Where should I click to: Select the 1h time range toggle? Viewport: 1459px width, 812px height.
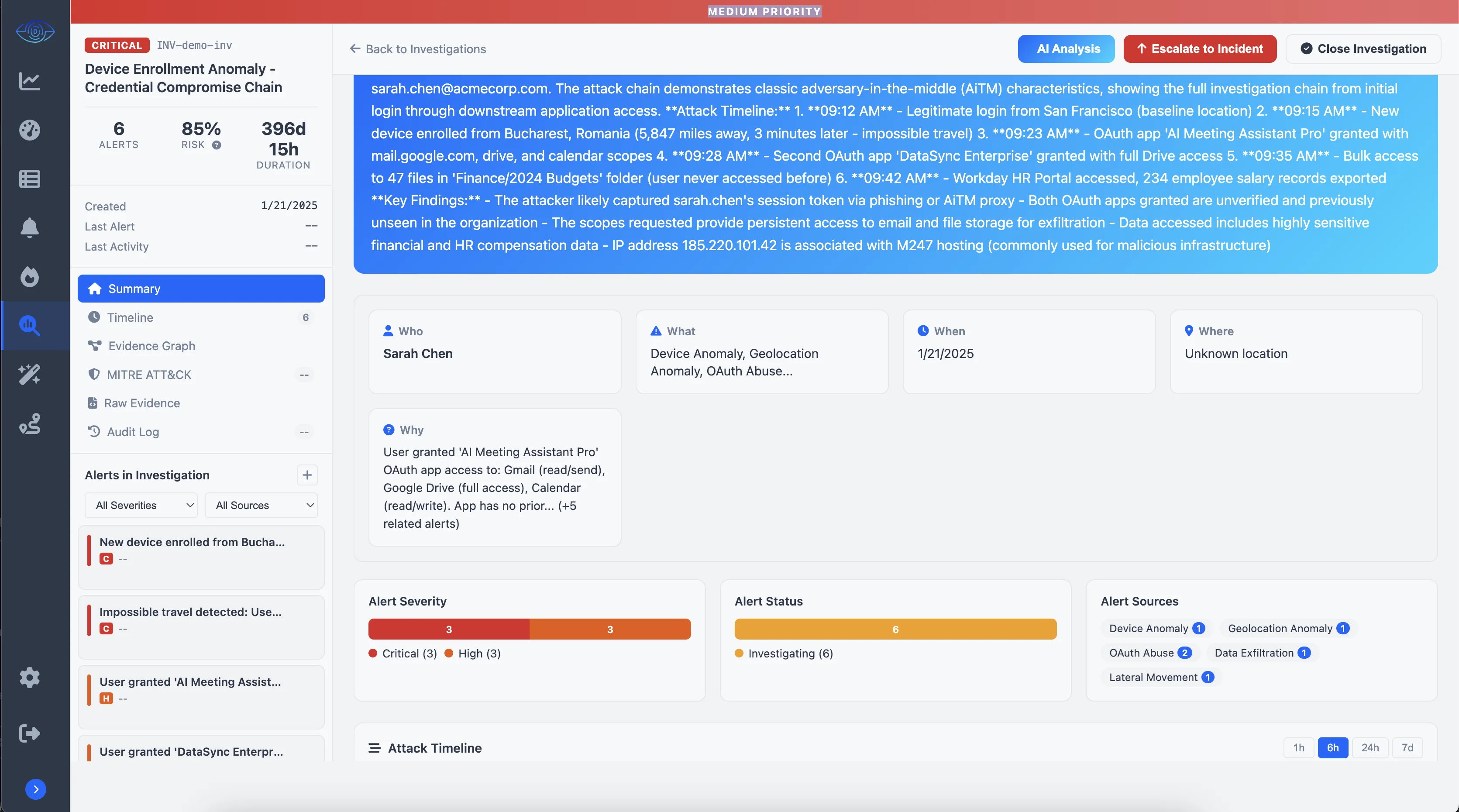(1298, 747)
